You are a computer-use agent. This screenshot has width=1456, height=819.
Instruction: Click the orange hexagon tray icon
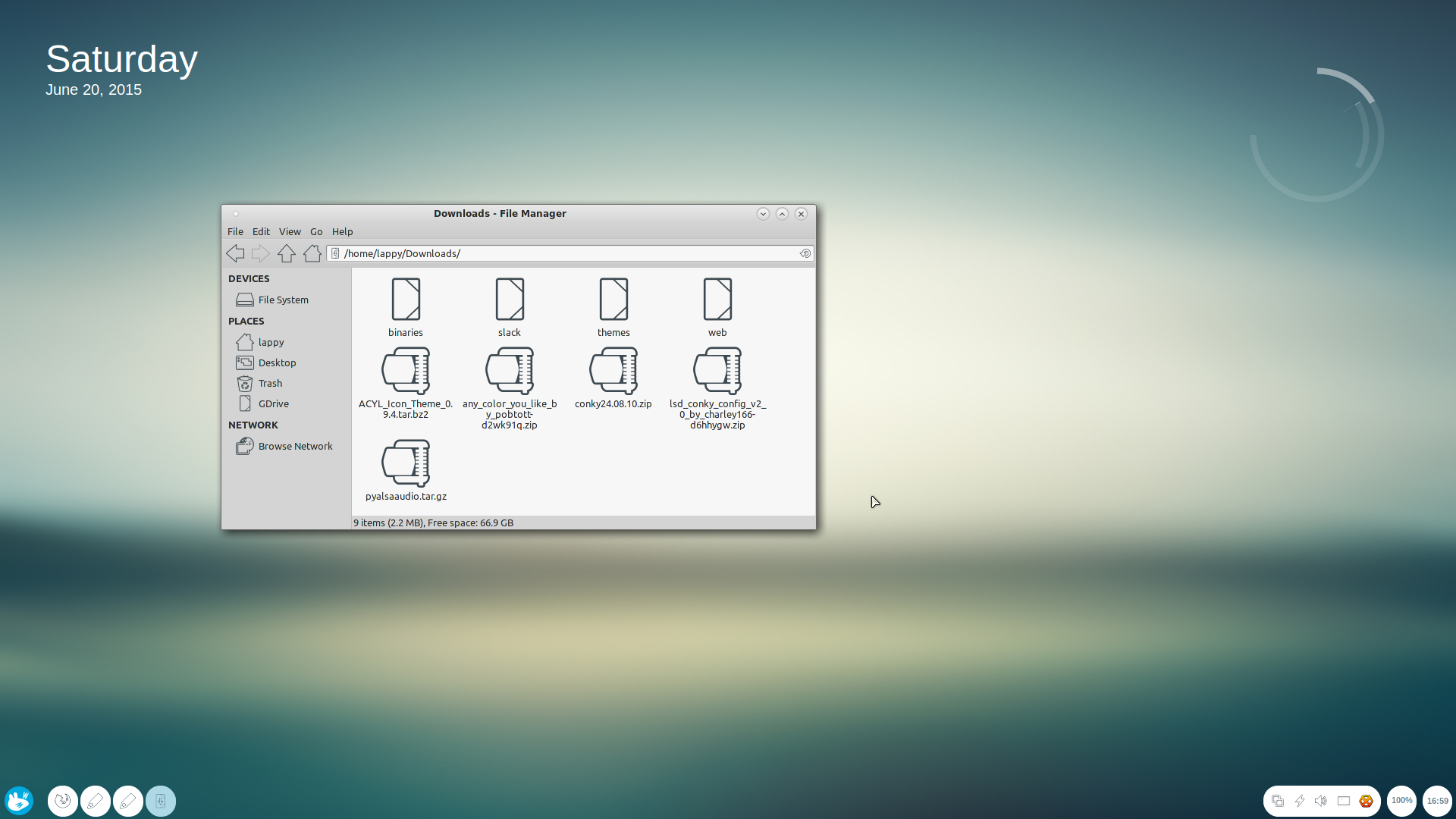(x=1366, y=801)
